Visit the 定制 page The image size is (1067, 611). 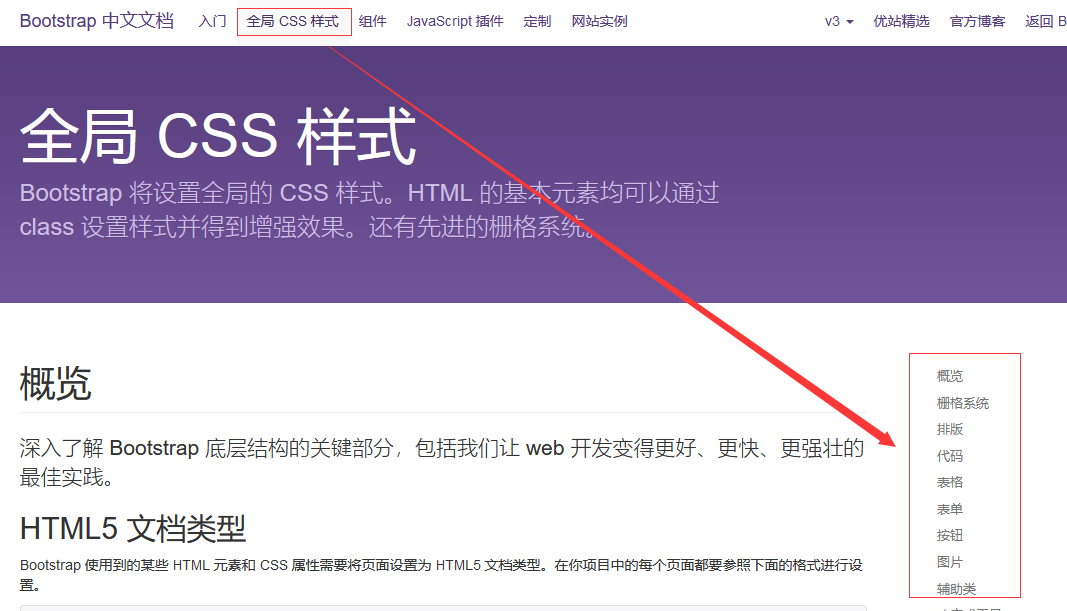pyautogui.click(x=537, y=21)
